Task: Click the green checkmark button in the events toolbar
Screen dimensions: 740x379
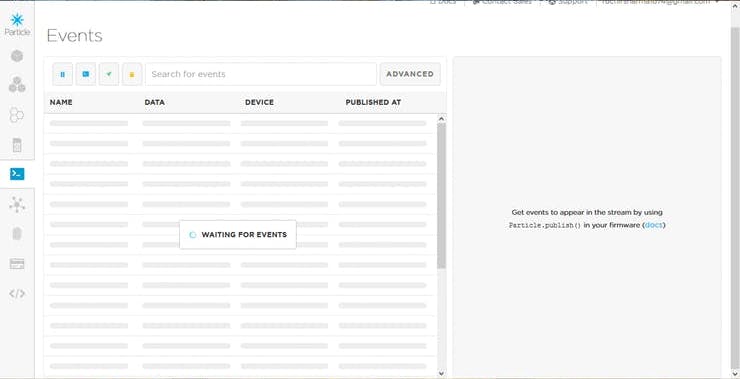Action: point(109,74)
